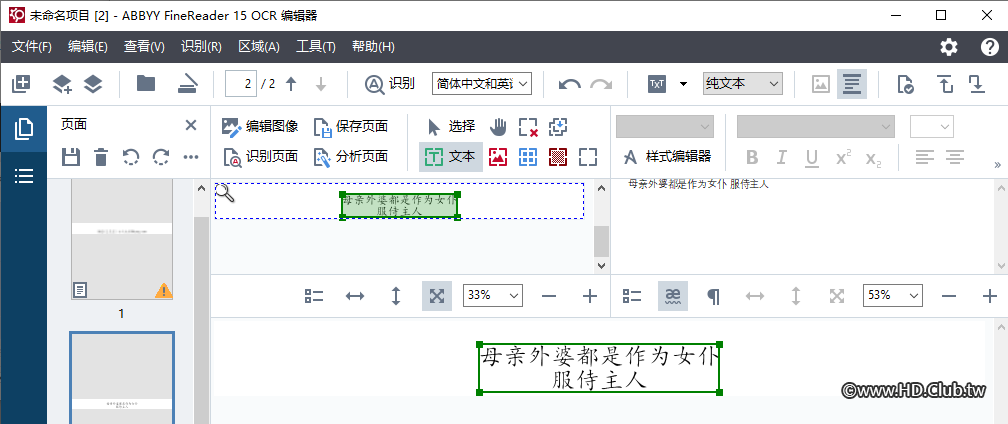Select the recognition area frame tool
The width and height of the screenshot is (1008, 424).
[588, 157]
